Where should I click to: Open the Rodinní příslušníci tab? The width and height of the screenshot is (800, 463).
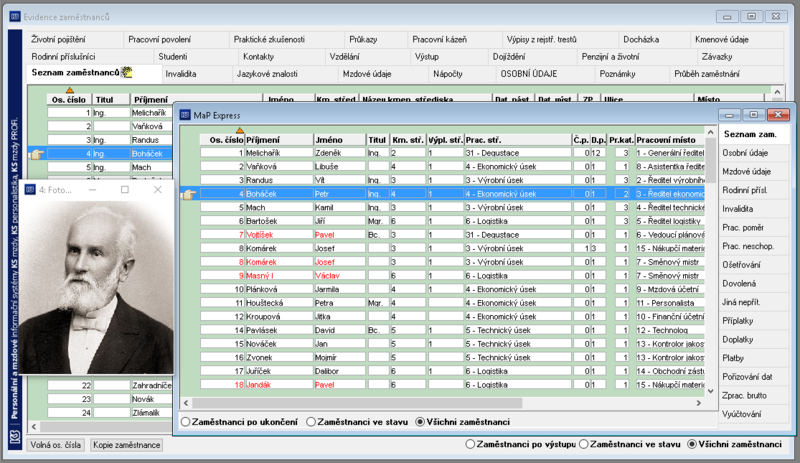(89, 57)
